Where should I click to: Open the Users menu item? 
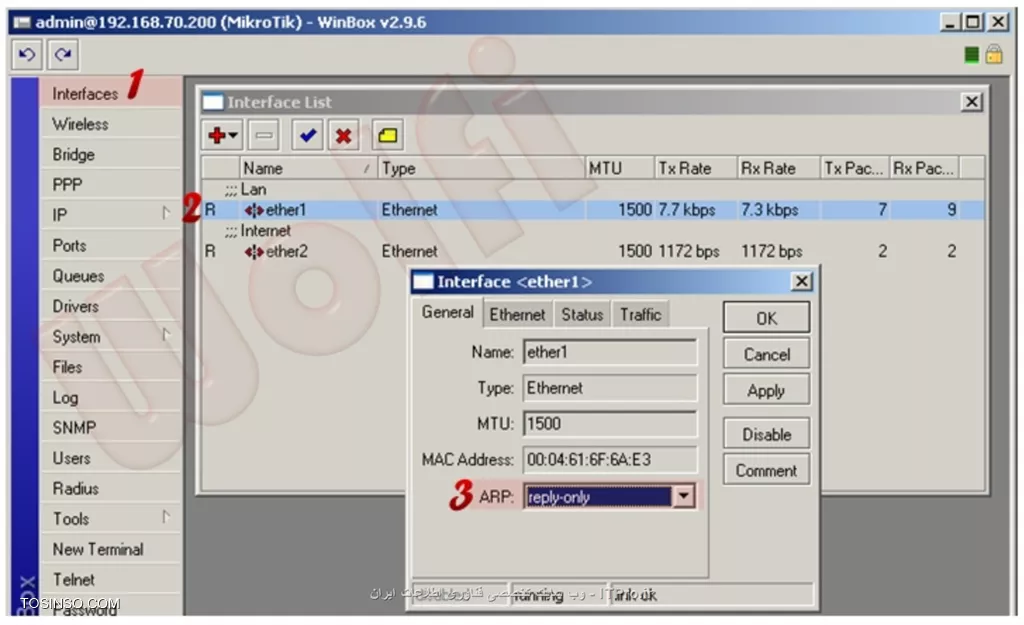click(x=111, y=458)
